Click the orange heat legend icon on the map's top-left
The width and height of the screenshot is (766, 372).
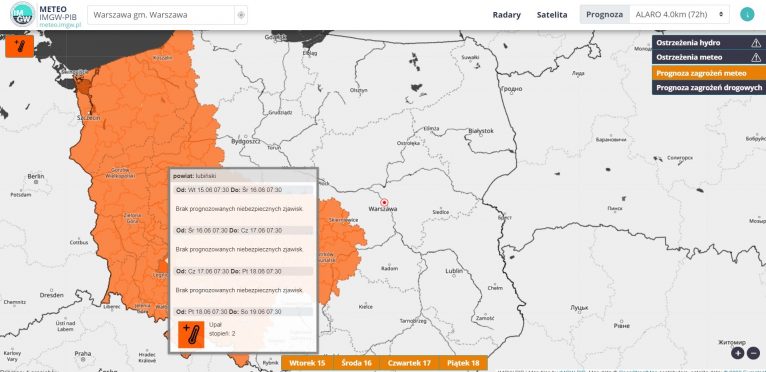(x=20, y=46)
